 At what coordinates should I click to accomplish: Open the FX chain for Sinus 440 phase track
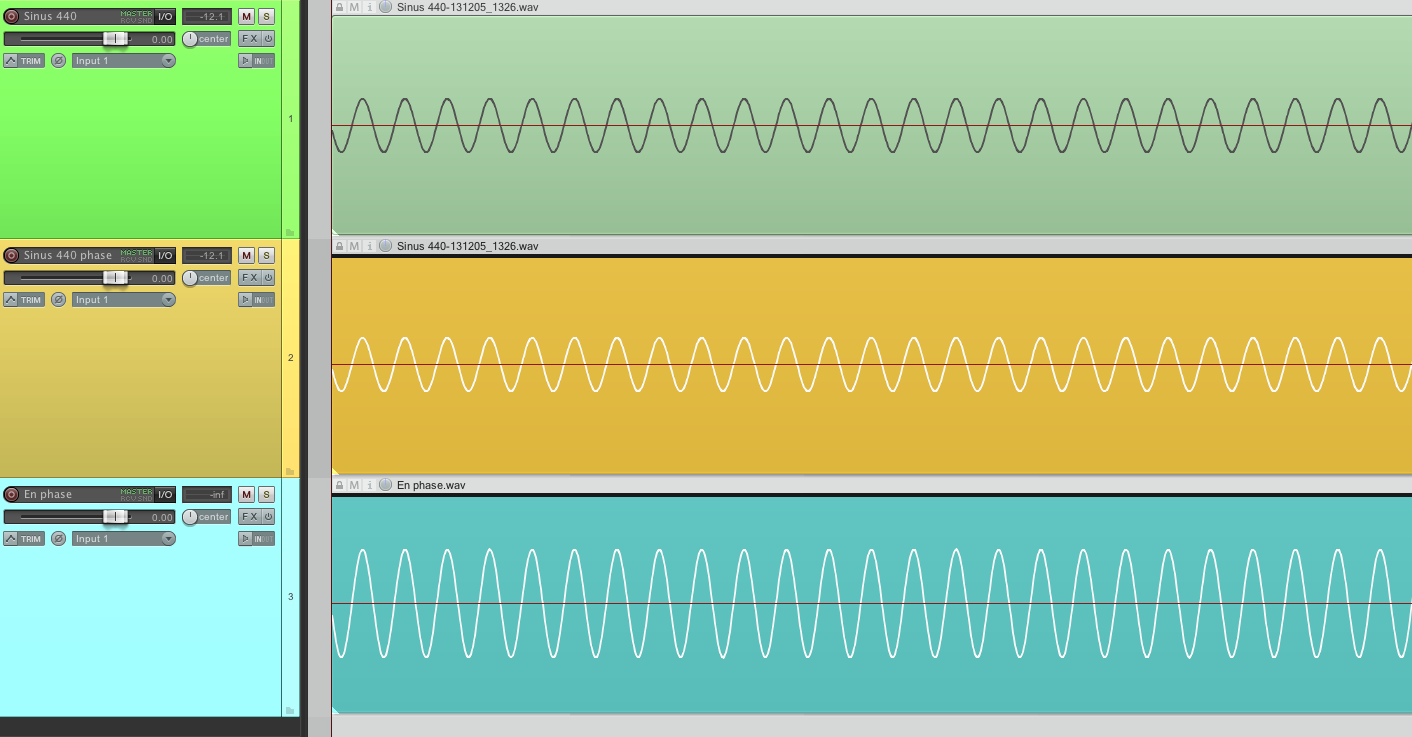(x=249, y=277)
